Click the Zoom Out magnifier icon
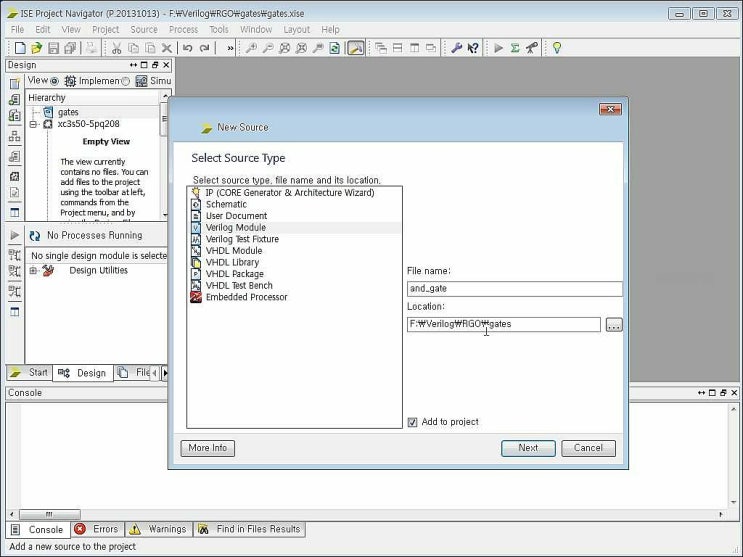Image resolution: width=743 pixels, height=557 pixels. (x=268, y=48)
